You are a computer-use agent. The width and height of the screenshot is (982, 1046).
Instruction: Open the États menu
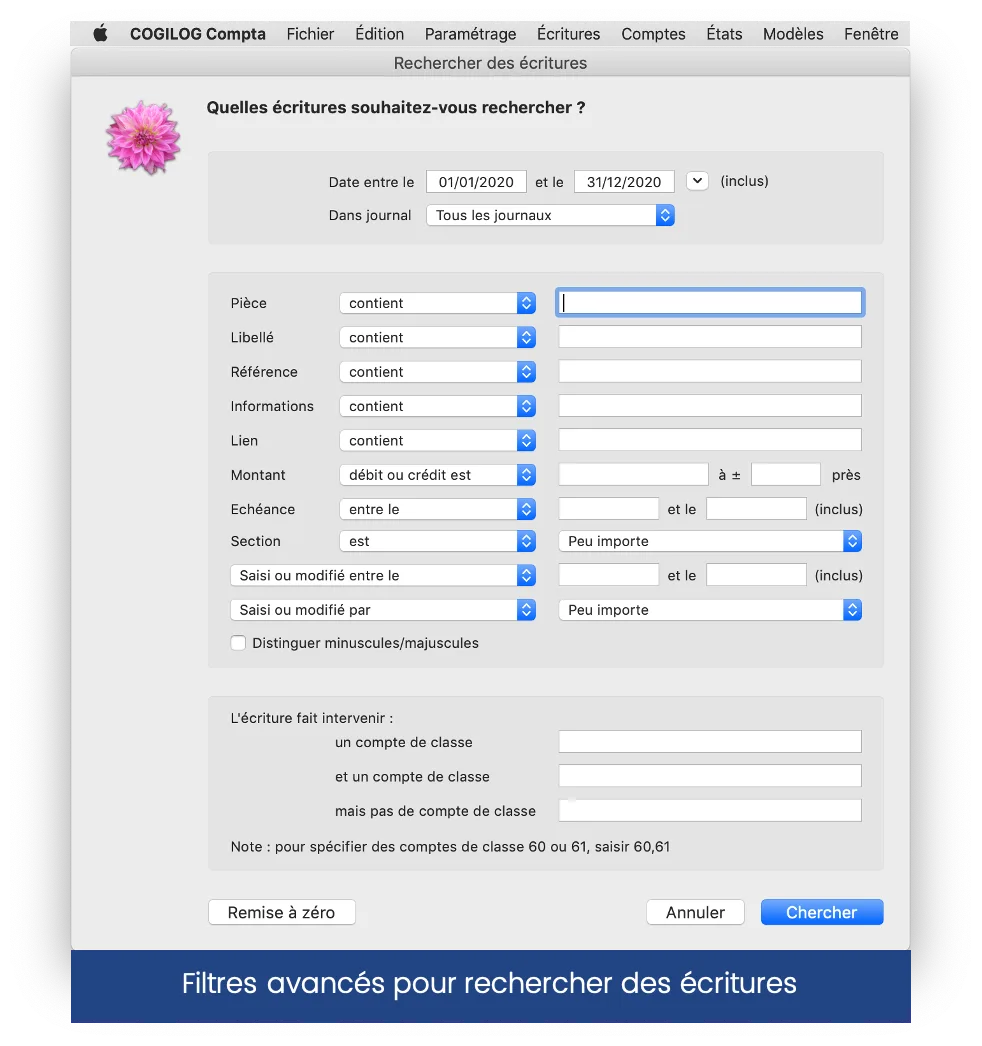point(724,34)
